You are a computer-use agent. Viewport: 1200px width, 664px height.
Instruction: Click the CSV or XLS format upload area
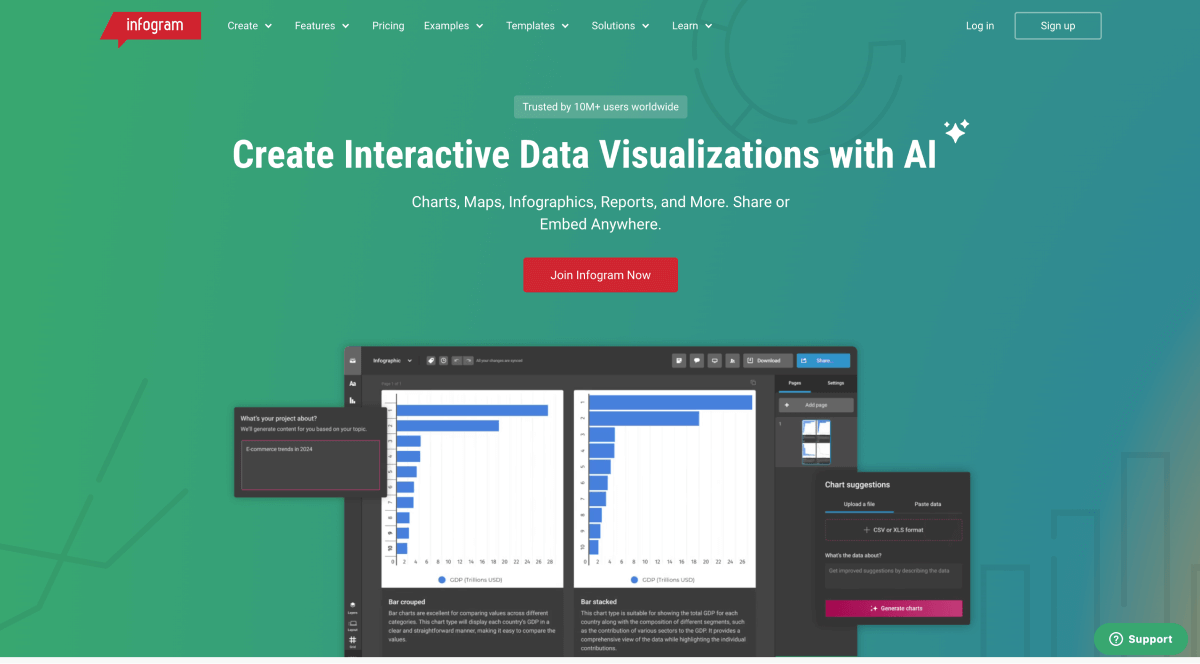click(894, 529)
